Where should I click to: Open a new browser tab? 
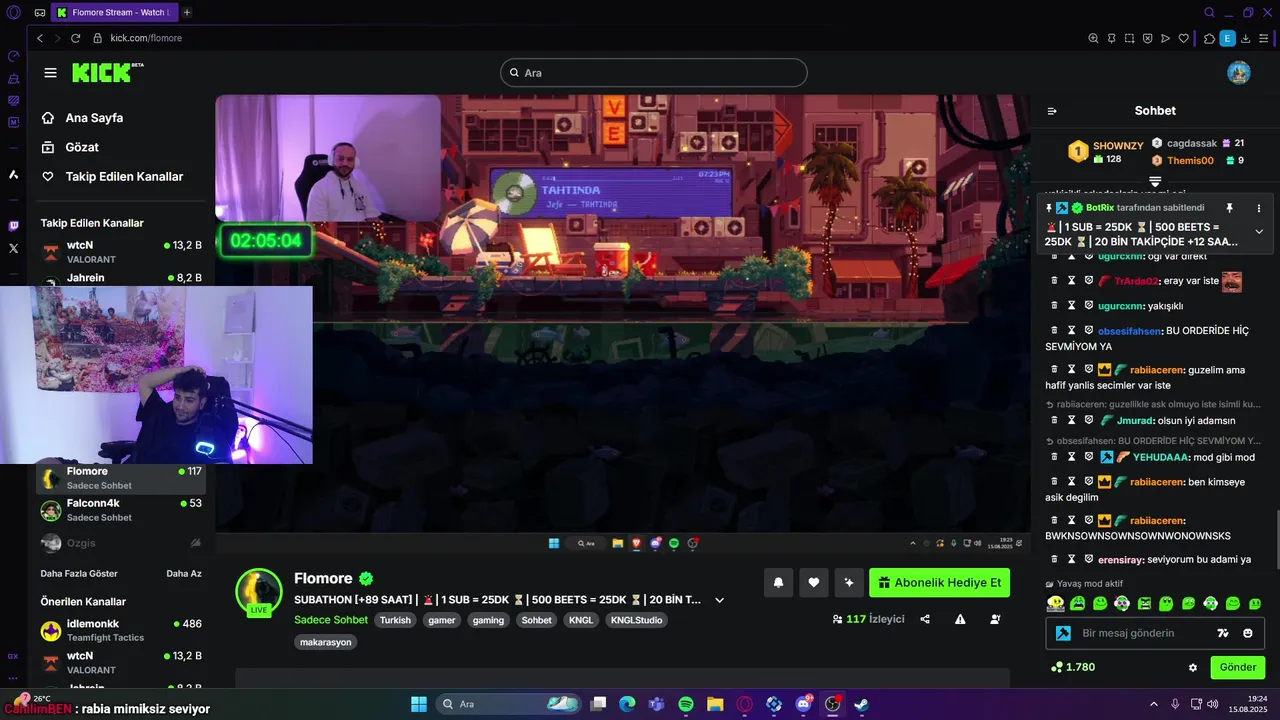tap(187, 12)
